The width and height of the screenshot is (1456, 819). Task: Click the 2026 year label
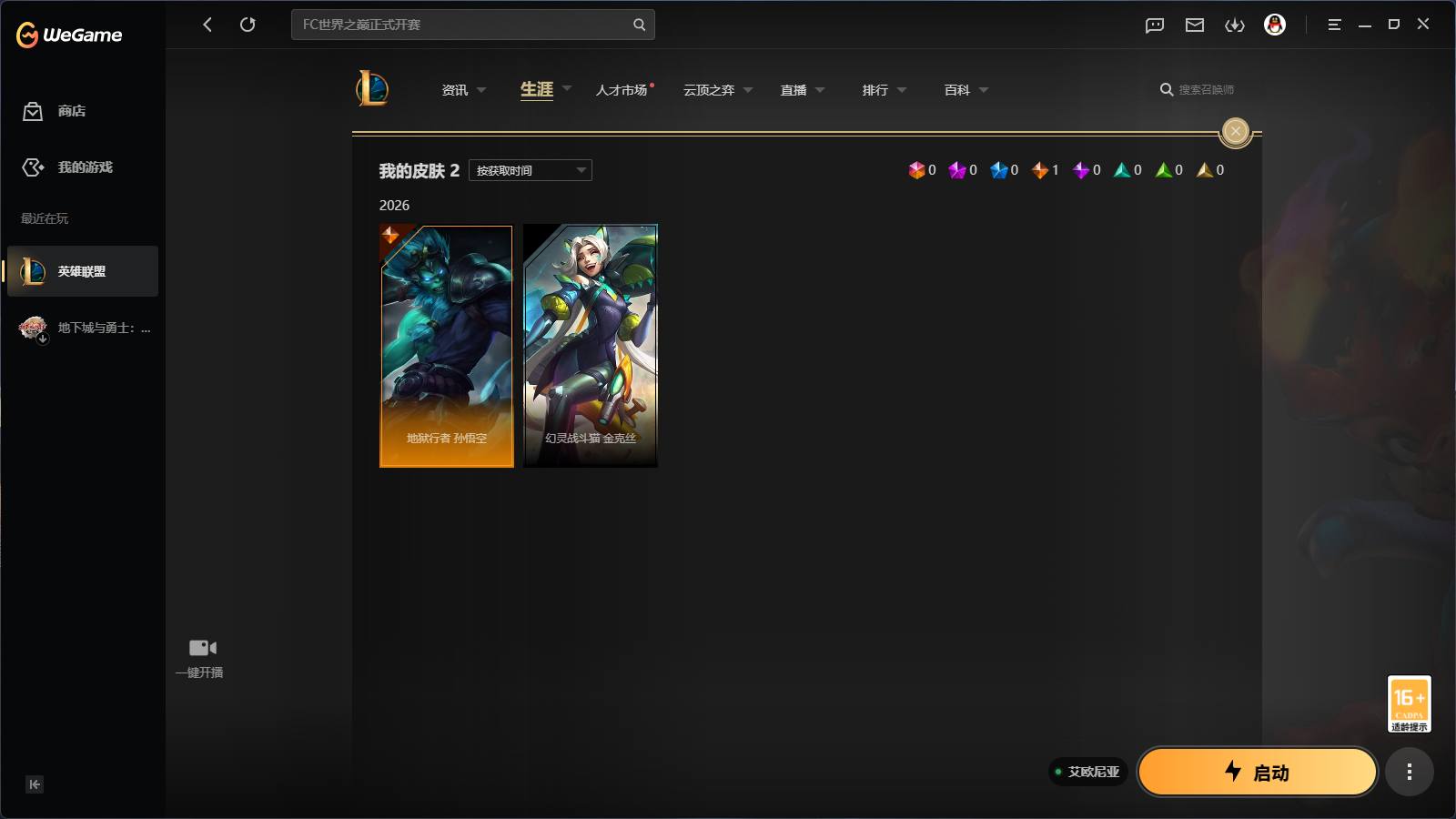394,206
